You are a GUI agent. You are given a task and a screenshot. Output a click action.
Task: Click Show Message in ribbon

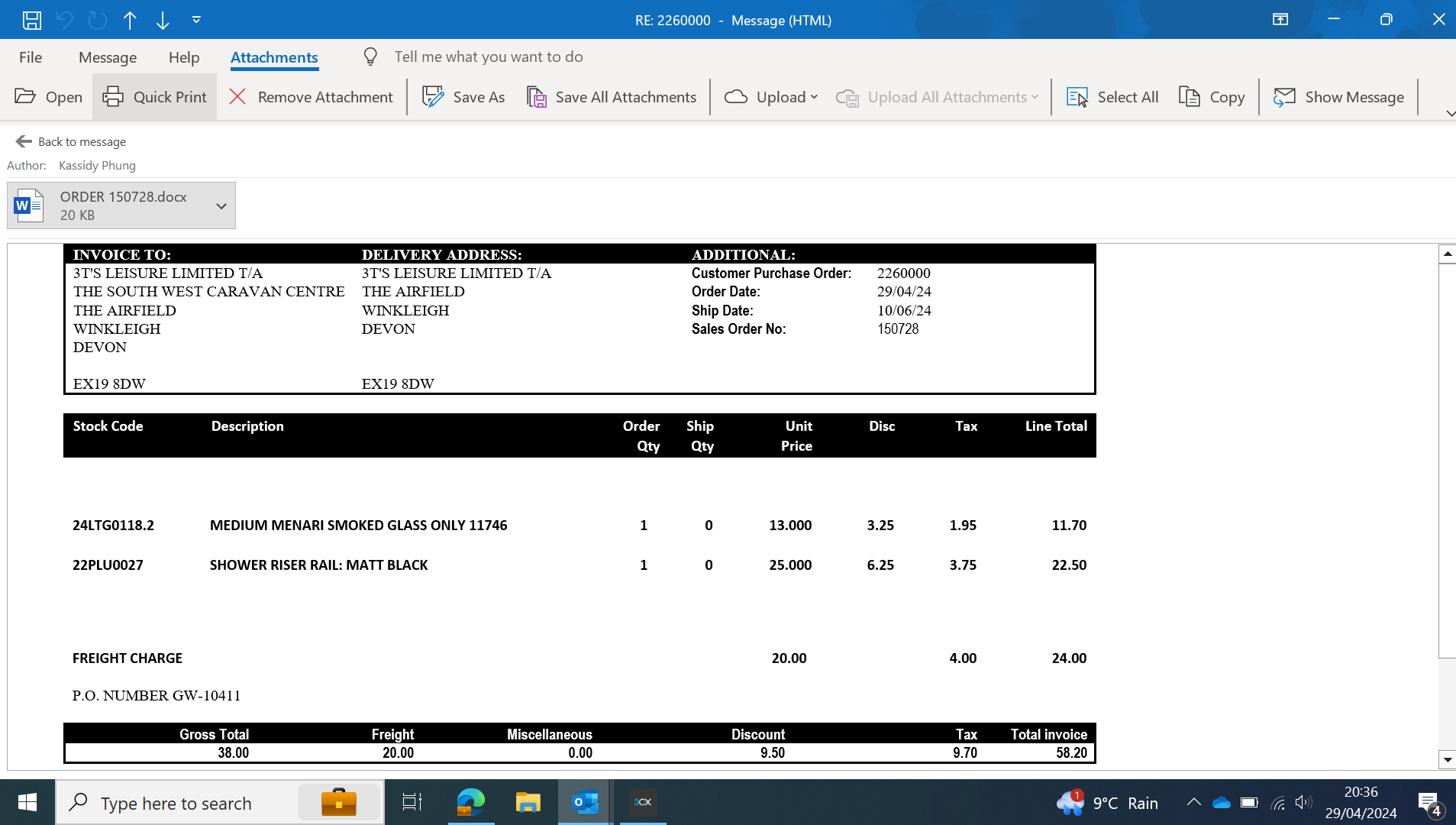(1339, 97)
